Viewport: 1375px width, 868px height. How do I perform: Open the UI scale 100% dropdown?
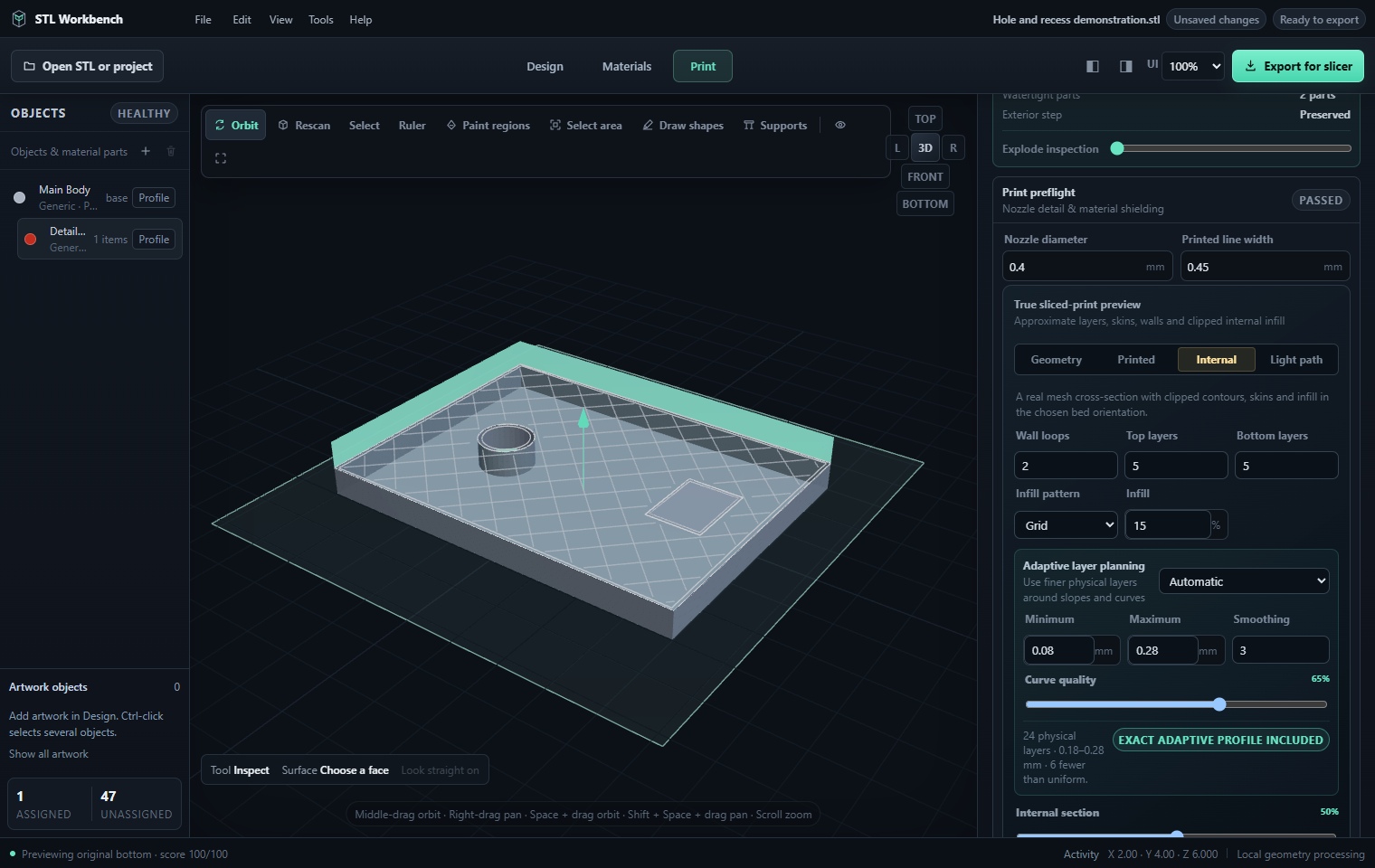click(x=1194, y=66)
